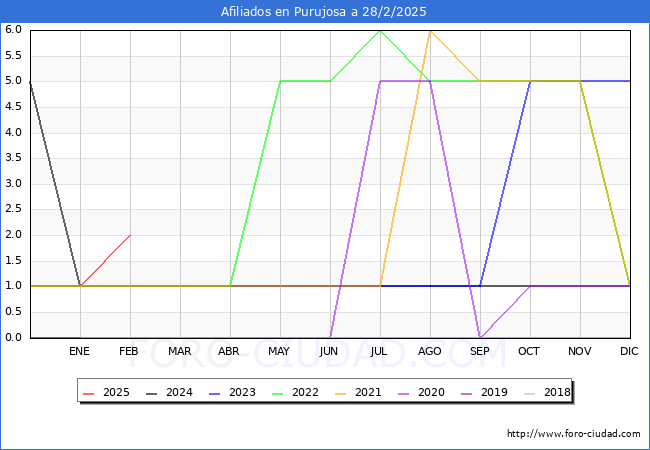The image size is (650, 450).
Task: Click the purple 2020 legend color marker
Action: pyautogui.click(x=404, y=393)
